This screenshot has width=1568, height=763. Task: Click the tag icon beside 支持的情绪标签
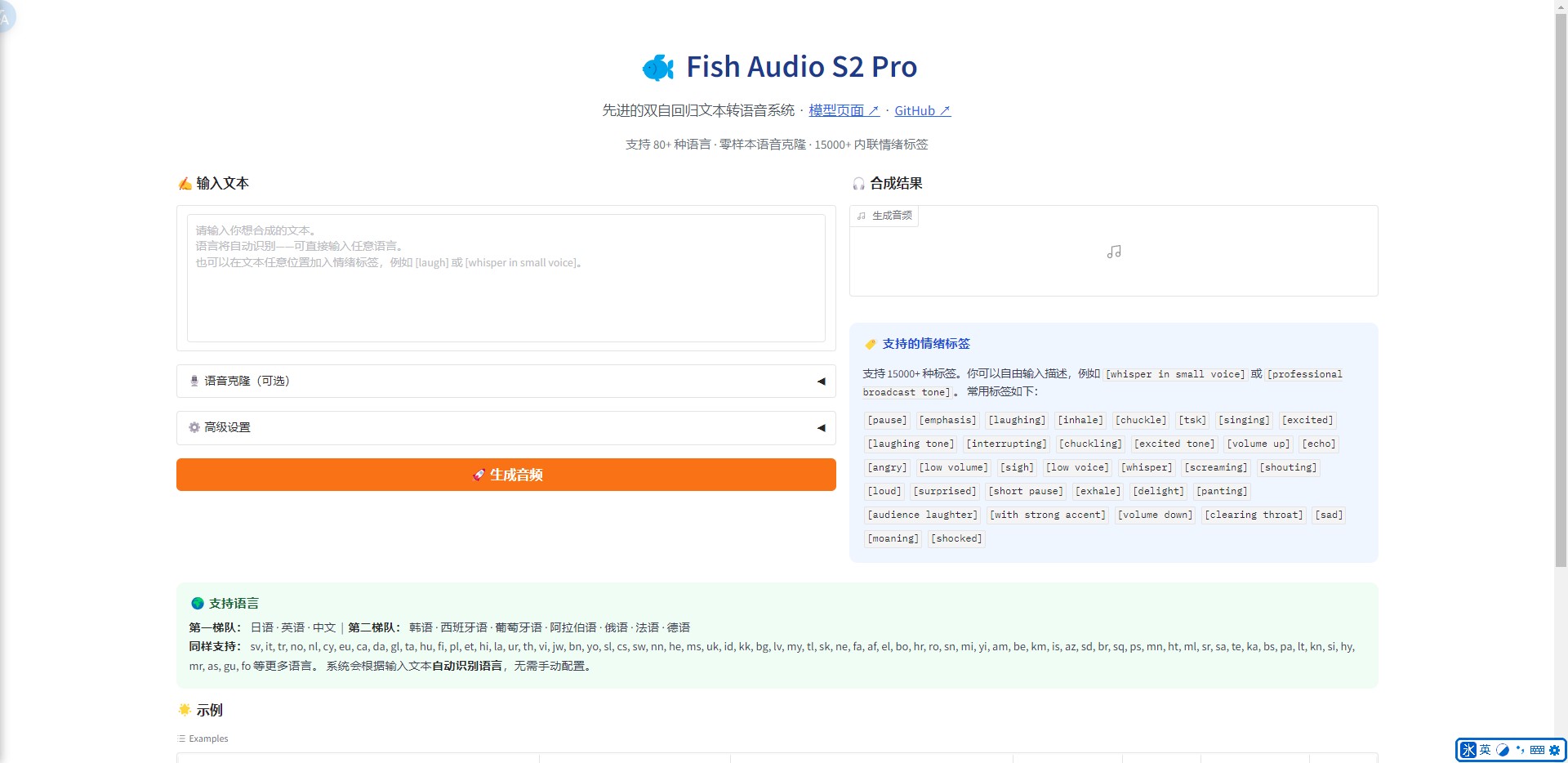(871, 343)
